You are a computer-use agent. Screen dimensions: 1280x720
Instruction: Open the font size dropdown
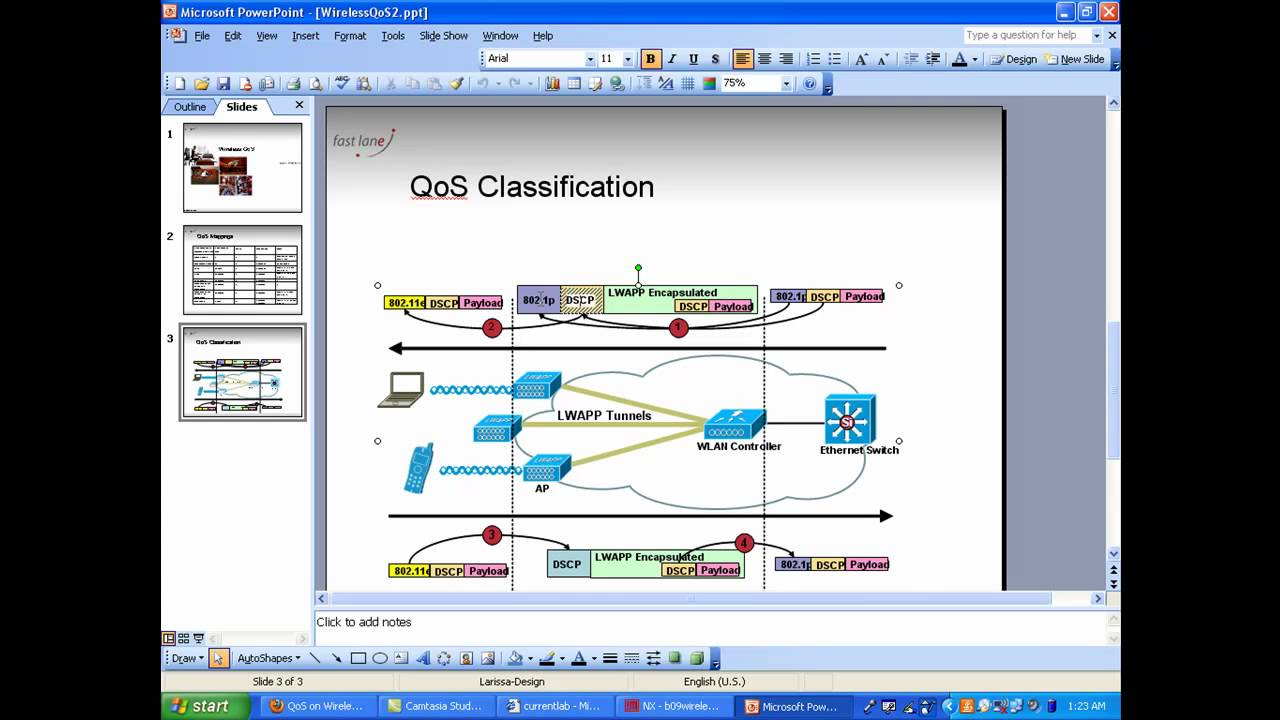pos(628,59)
